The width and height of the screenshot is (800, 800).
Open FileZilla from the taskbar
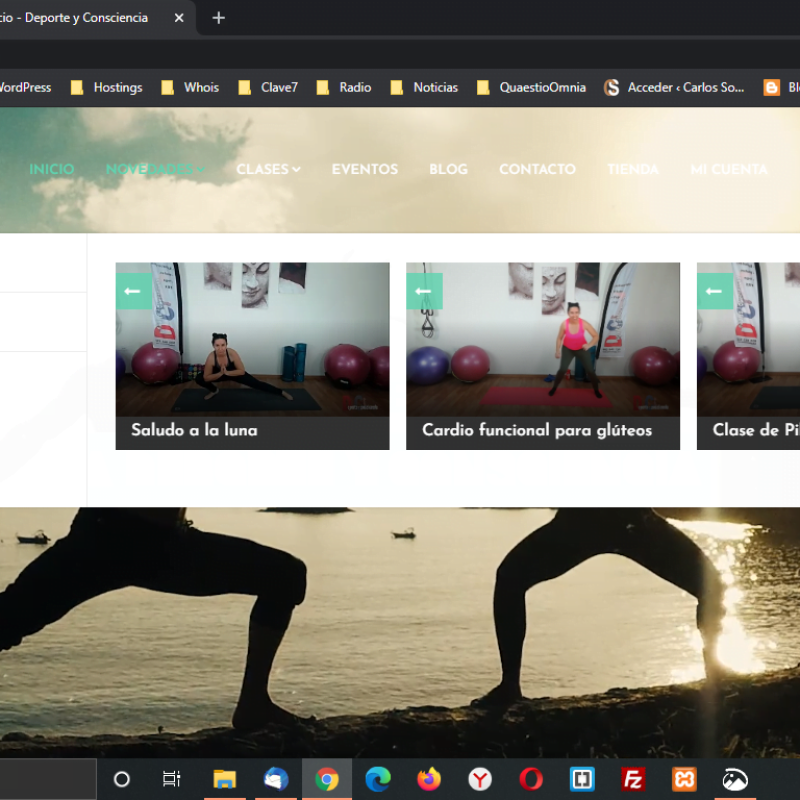pyautogui.click(x=633, y=779)
